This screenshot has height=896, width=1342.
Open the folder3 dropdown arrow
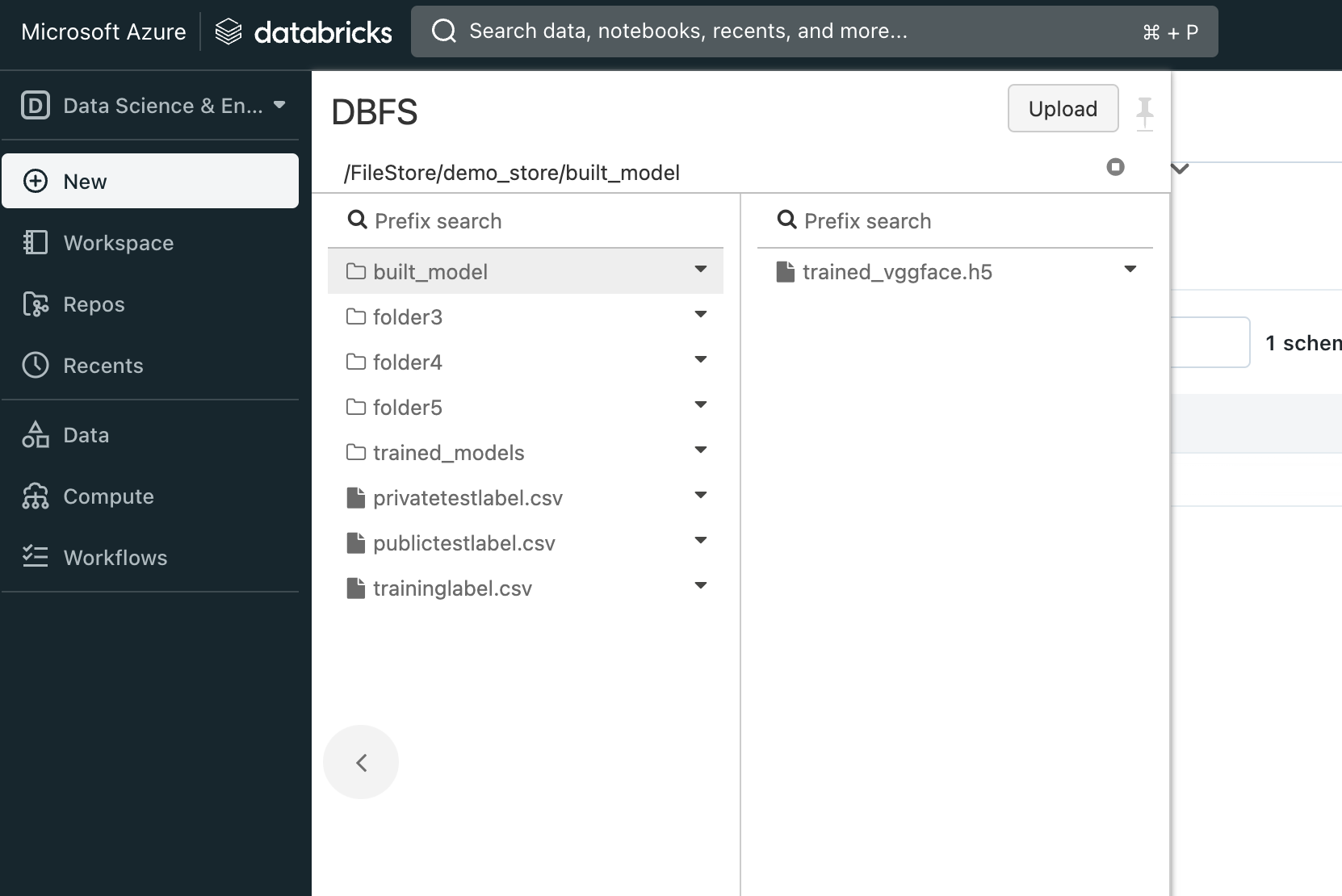coord(701,315)
